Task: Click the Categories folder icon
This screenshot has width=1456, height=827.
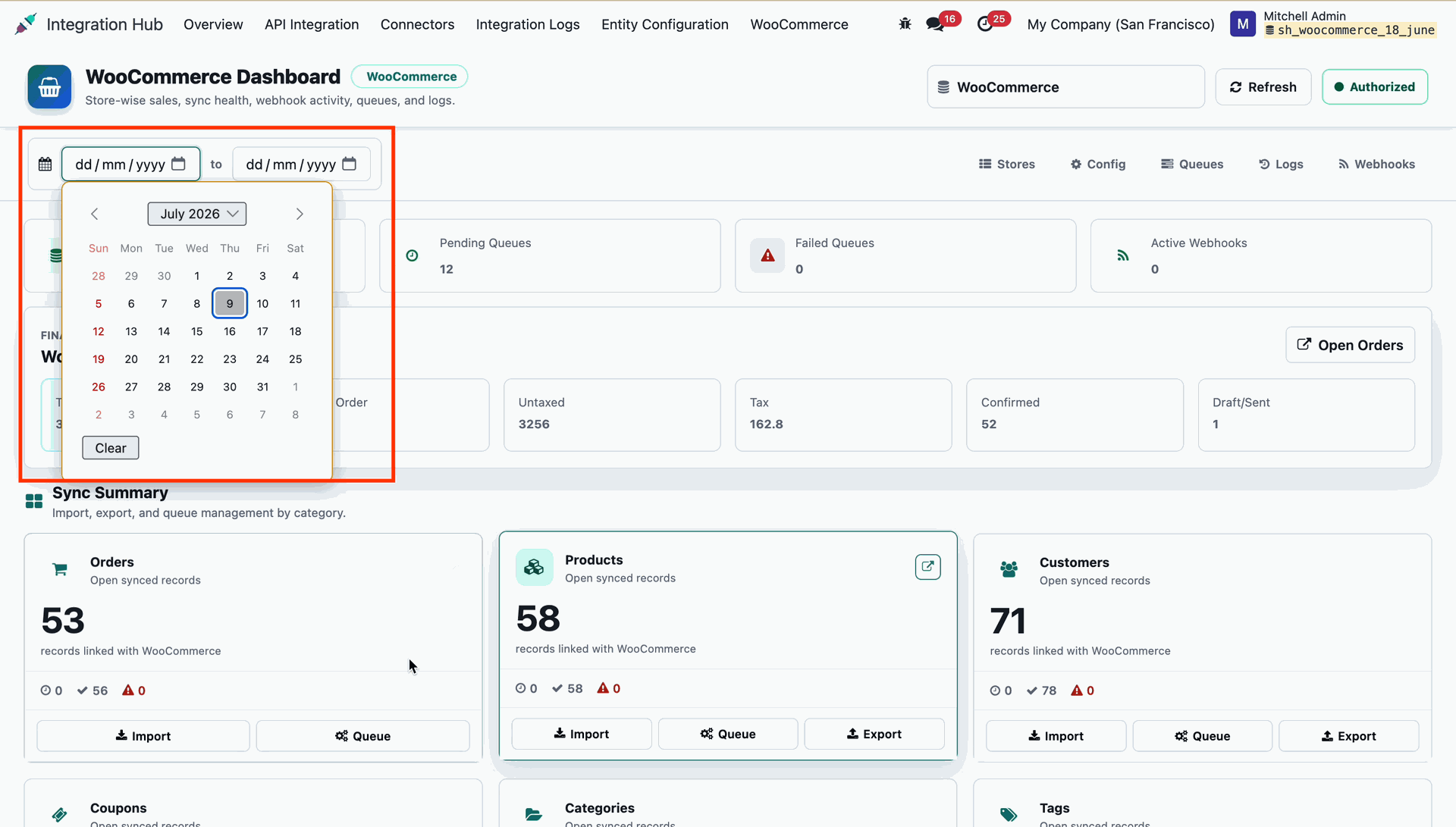Action: pyautogui.click(x=534, y=815)
